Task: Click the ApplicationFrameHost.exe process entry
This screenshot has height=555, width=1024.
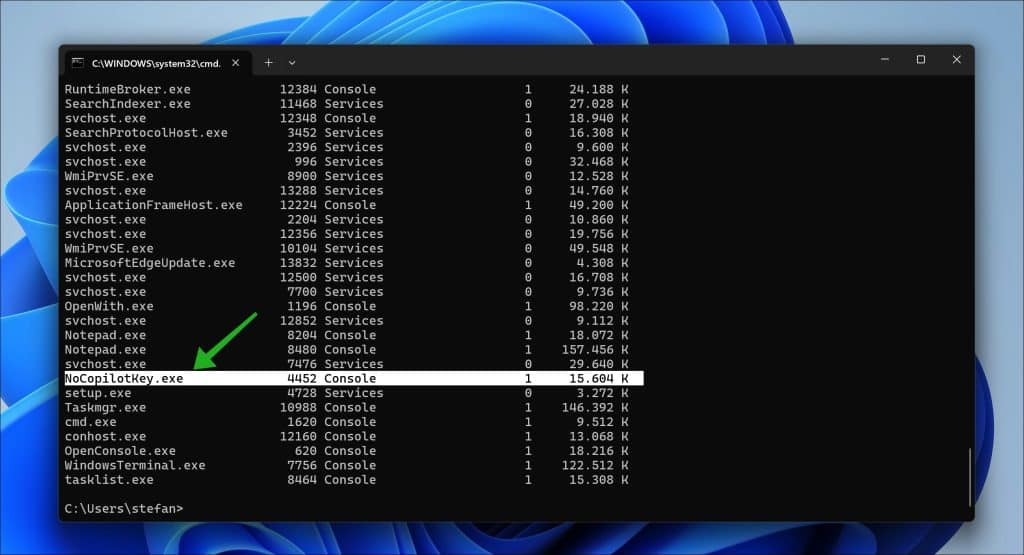Action: pos(153,205)
